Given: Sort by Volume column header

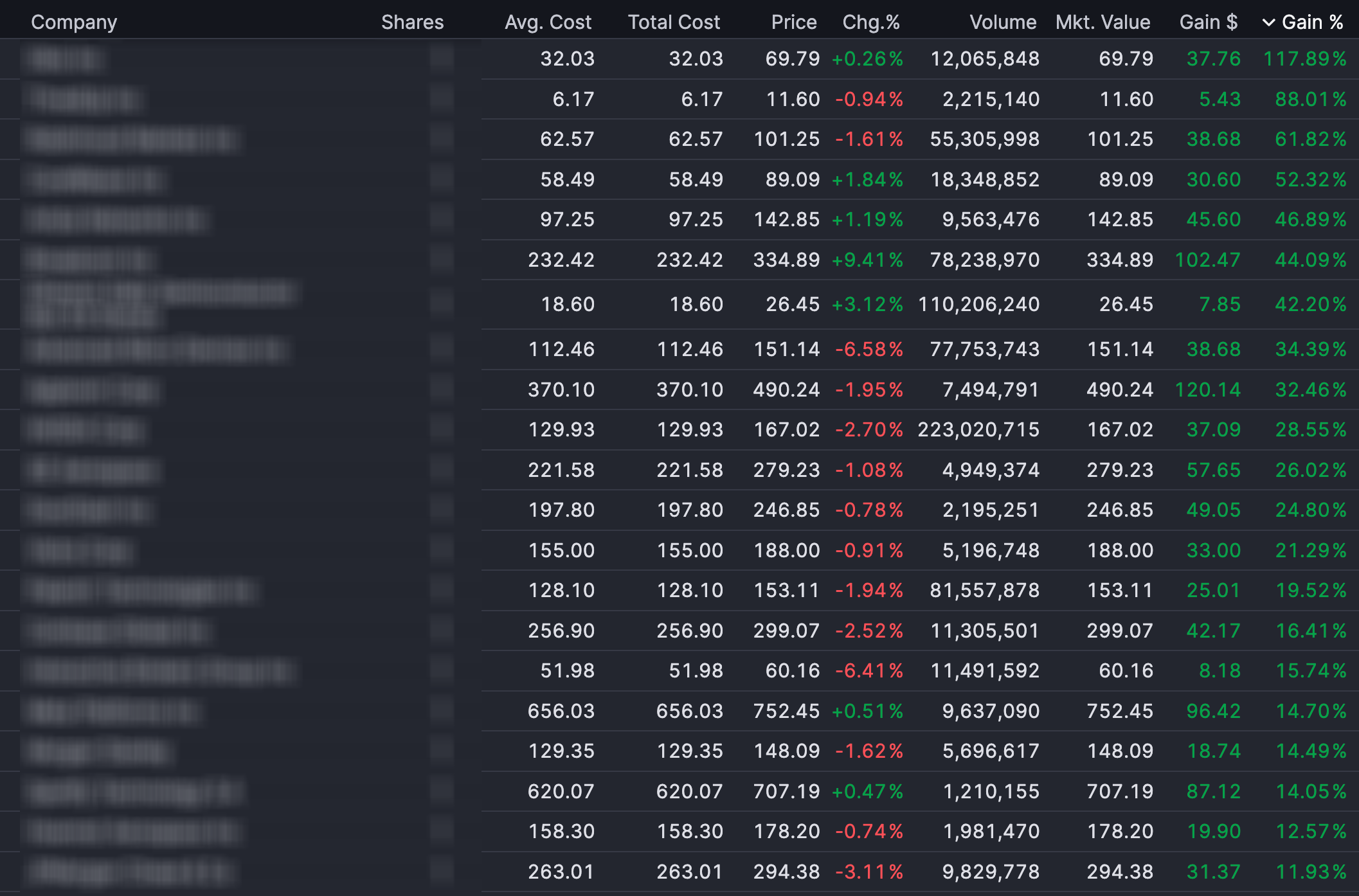Looking at the screenshot, I should [1002, 22].
